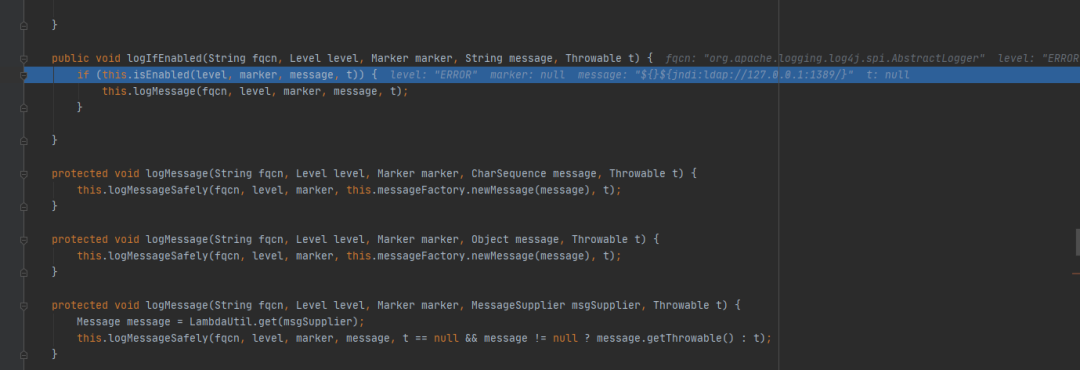The height and width of the screenshot is (370, 1080).
Task: Click the fold end marker of the CharSequence logMessage method
Action: (23, 207)
